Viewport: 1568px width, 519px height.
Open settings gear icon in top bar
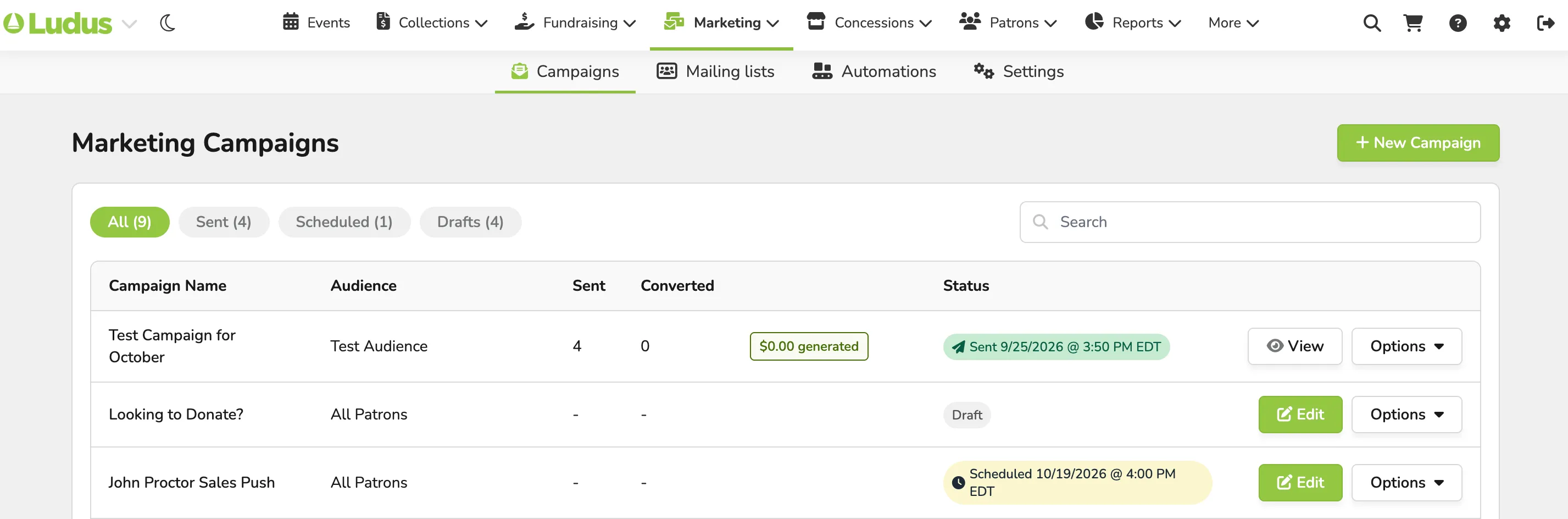(x=1502, y=23)
